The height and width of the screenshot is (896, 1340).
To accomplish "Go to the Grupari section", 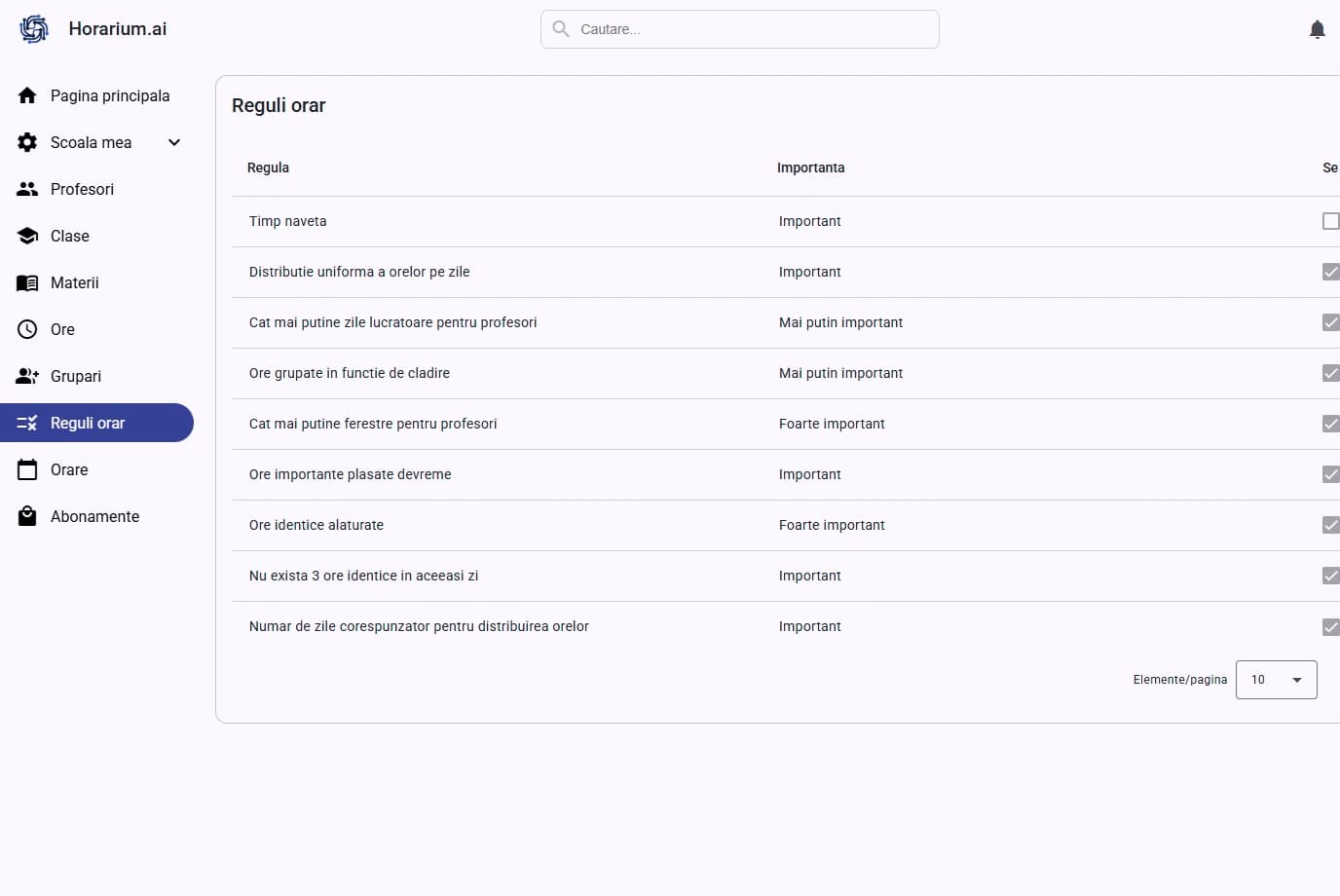I will click(x=76, y=376).
